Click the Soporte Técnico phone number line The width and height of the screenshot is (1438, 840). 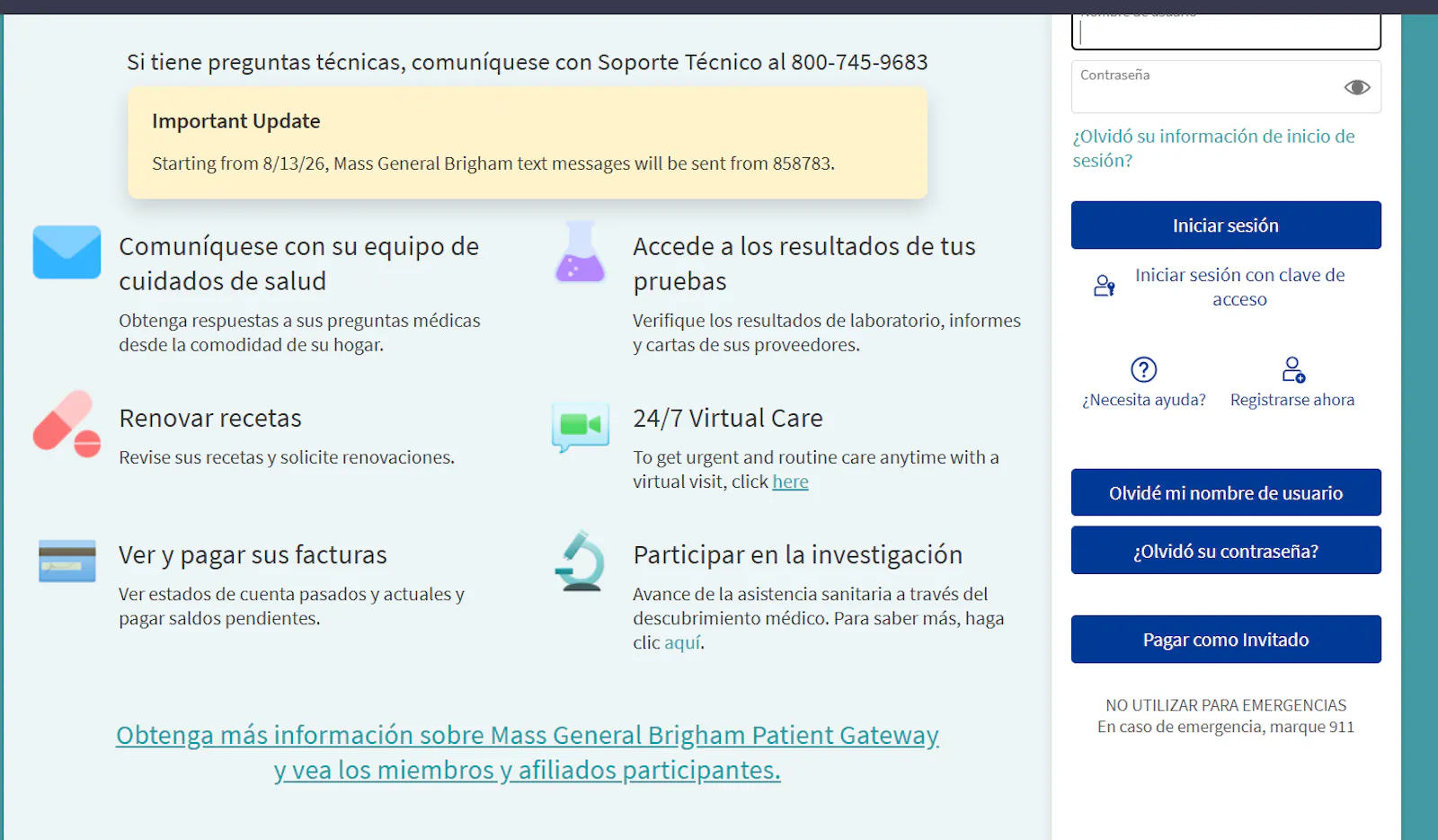[x=528, y=62]
